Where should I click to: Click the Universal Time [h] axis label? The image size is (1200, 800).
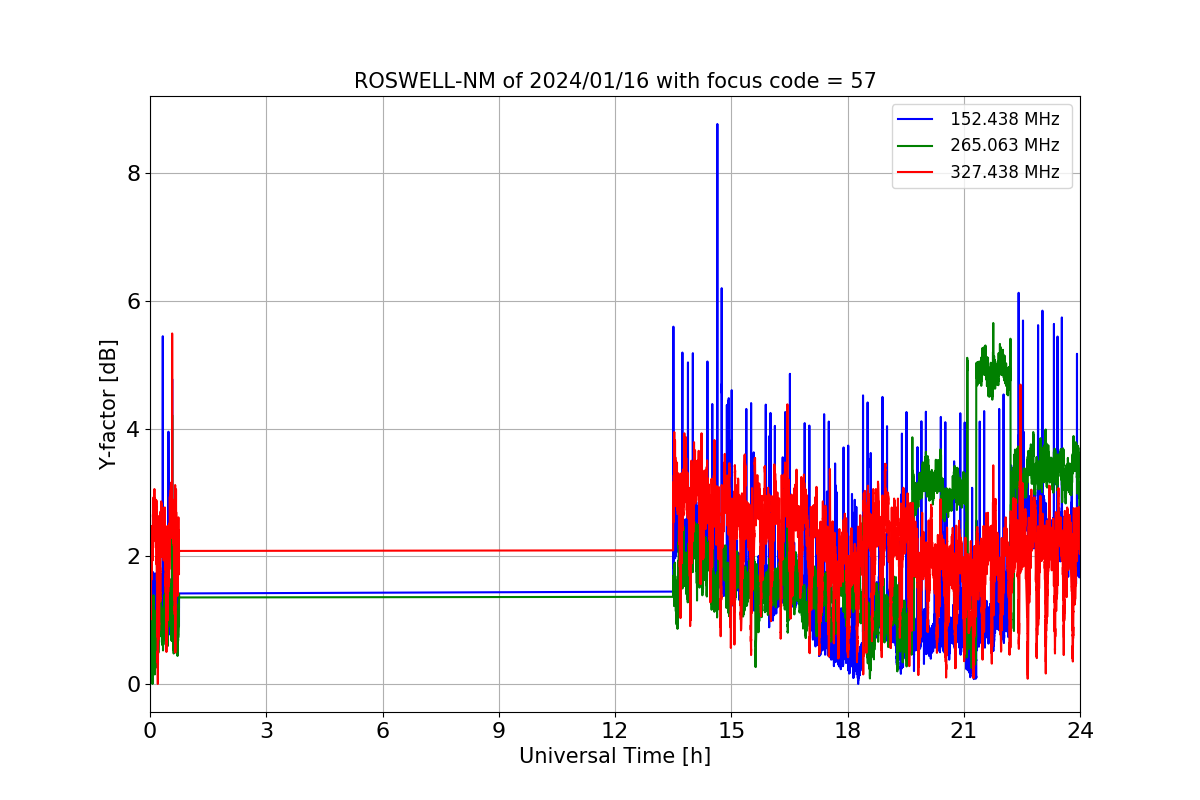(615, 757)
